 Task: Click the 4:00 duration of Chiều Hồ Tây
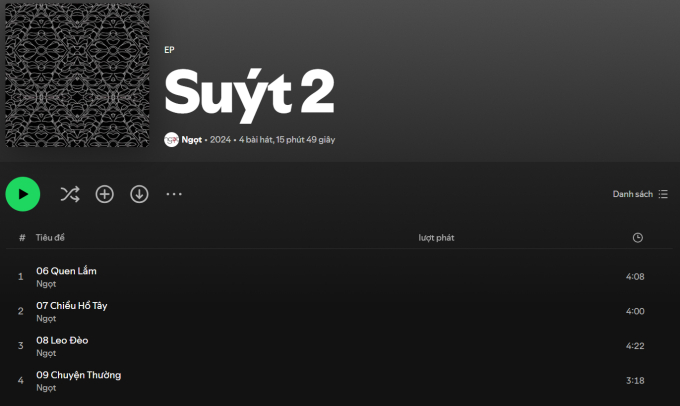(635, 311)
